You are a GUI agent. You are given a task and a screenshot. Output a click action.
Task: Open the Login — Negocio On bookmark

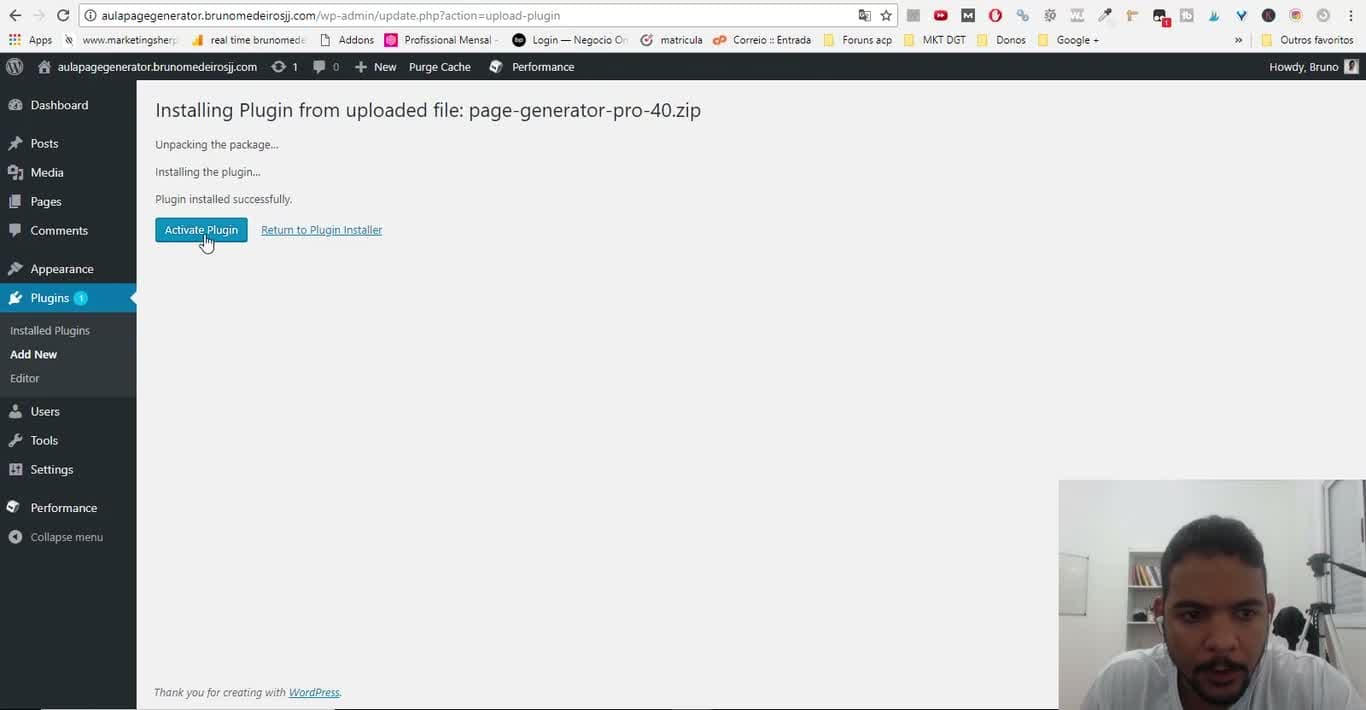click(x=570, y=40)
